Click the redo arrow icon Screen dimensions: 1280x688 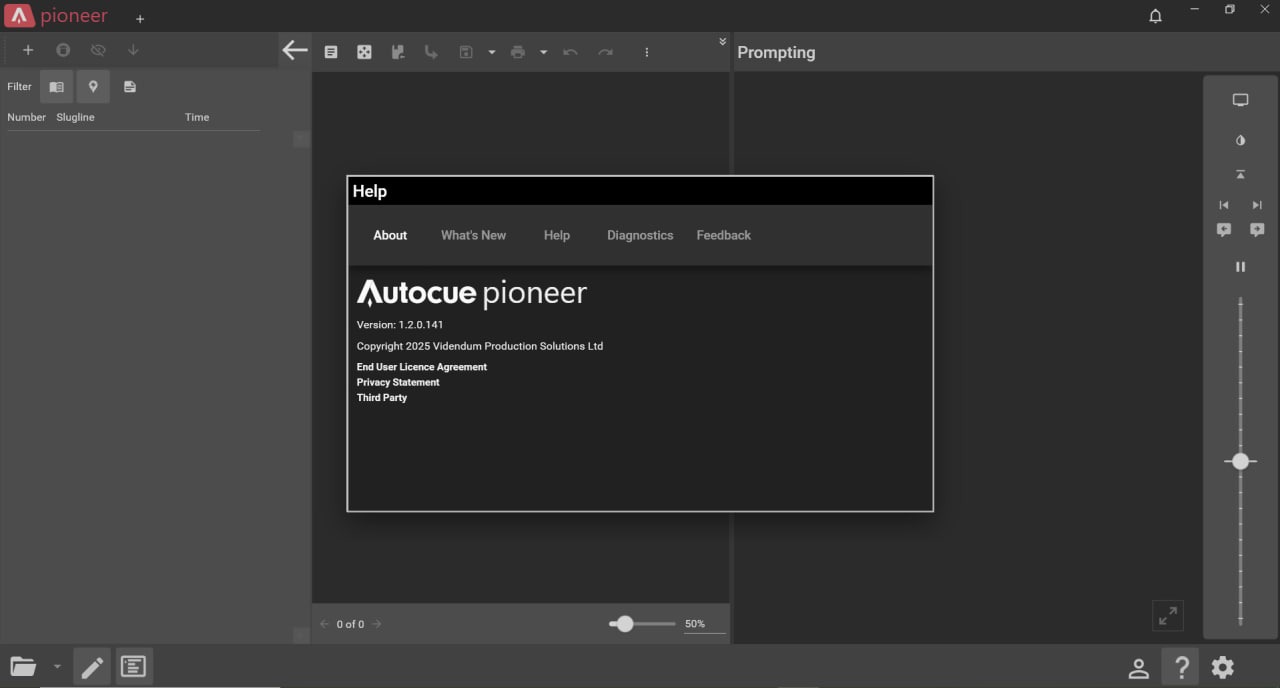click(605, 52)
